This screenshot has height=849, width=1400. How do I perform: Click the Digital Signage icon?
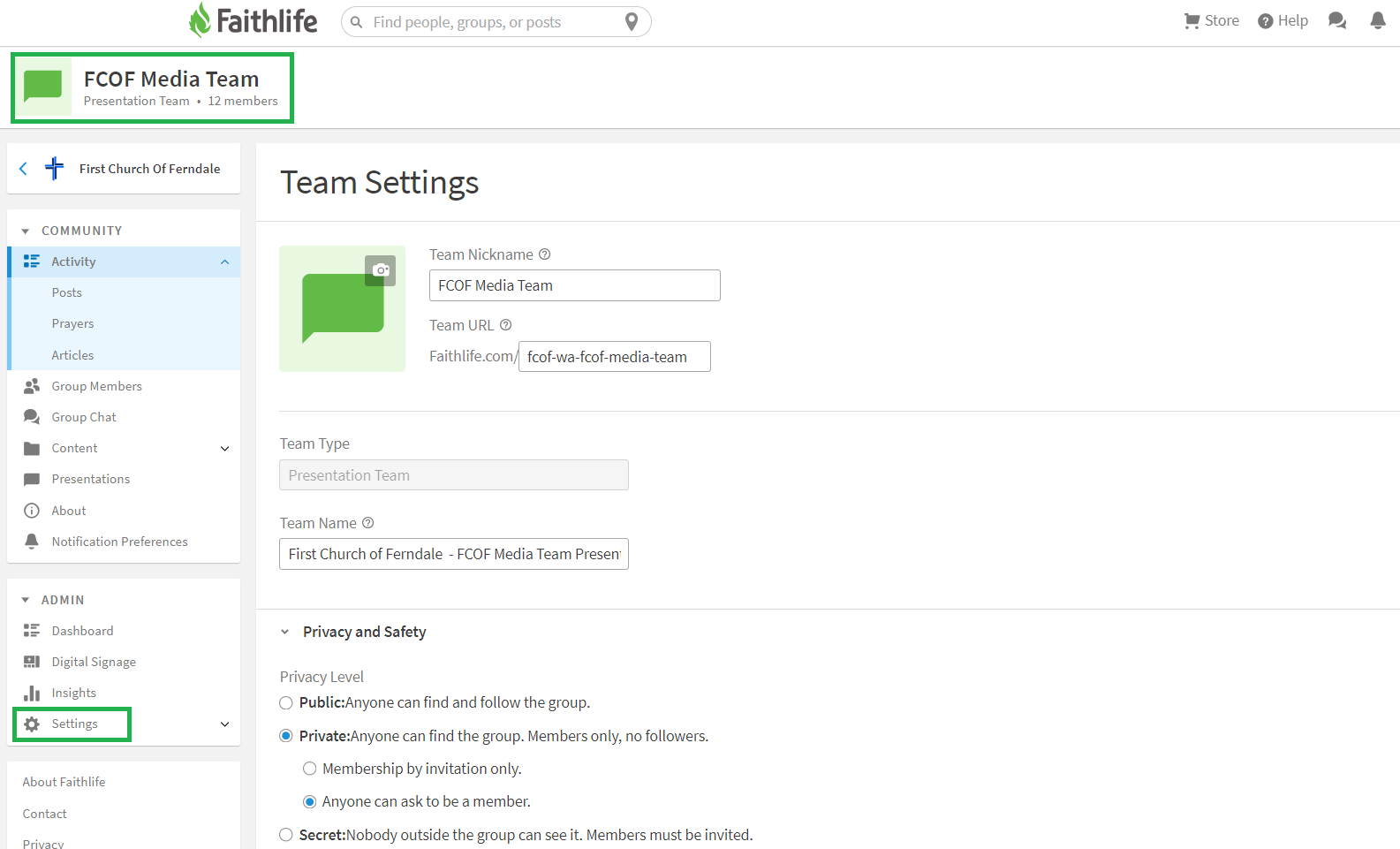coord(32,662)
